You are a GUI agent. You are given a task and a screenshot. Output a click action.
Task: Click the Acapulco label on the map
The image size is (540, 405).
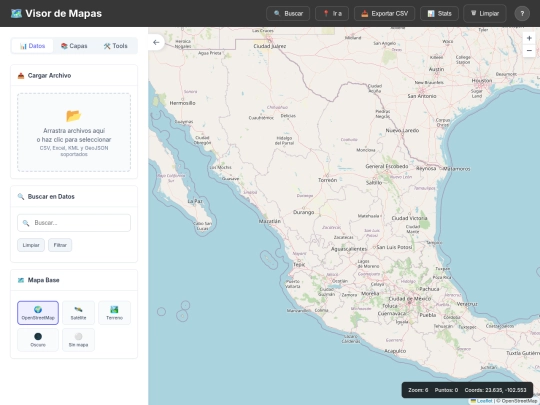[395, 351]
